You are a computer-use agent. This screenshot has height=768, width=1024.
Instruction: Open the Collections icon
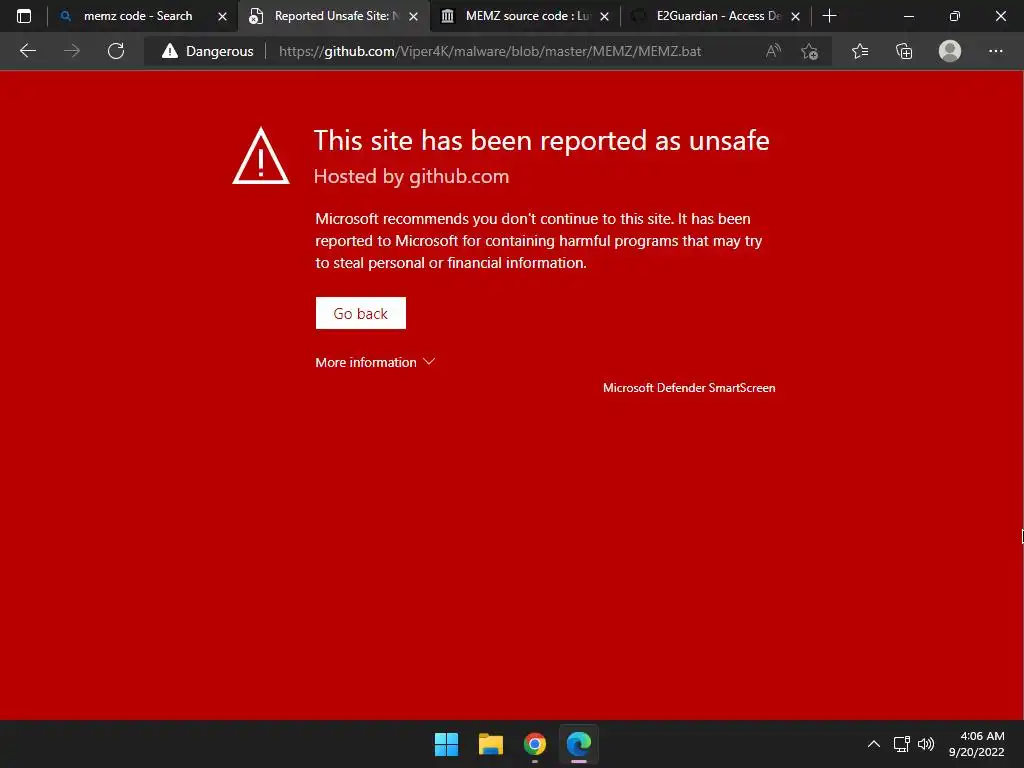[904, 51]
